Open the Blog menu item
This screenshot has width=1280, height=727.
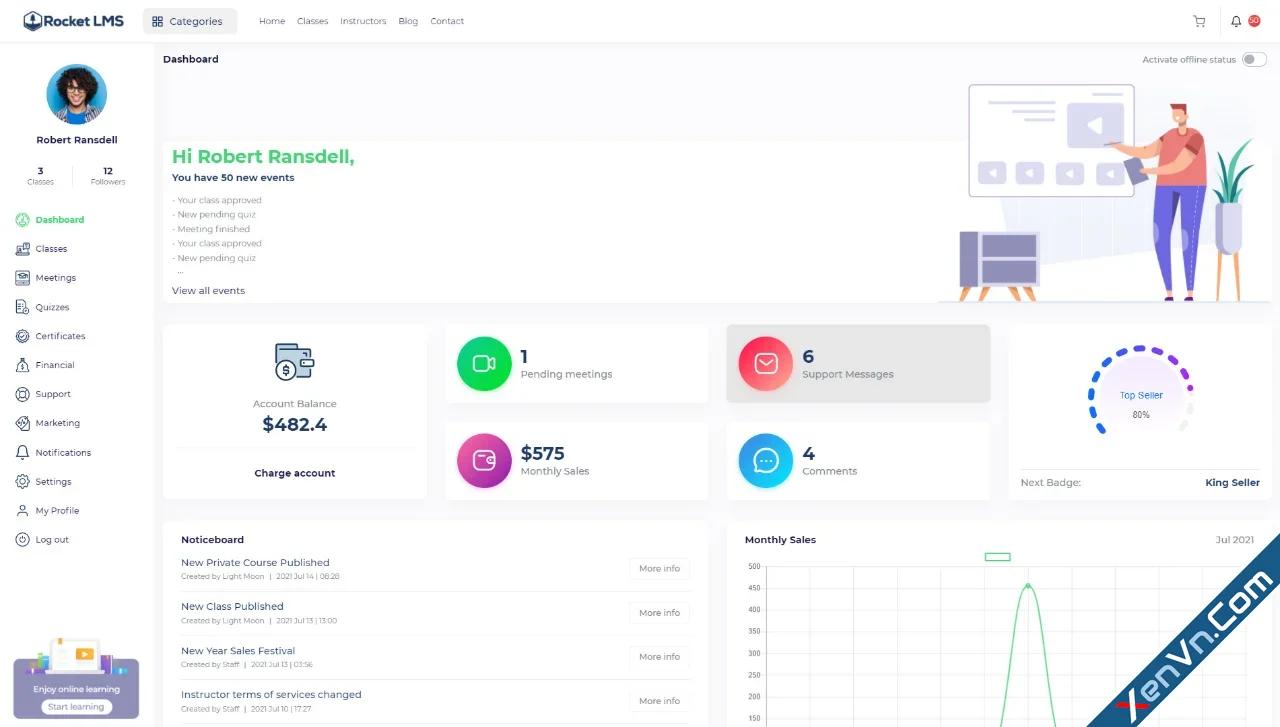tap(408, 20)
